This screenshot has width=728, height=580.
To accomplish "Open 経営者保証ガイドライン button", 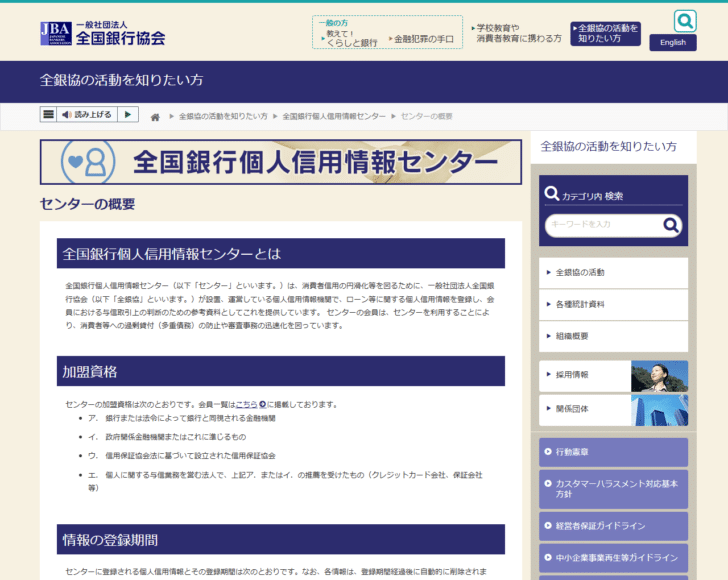I will (613, 526).
